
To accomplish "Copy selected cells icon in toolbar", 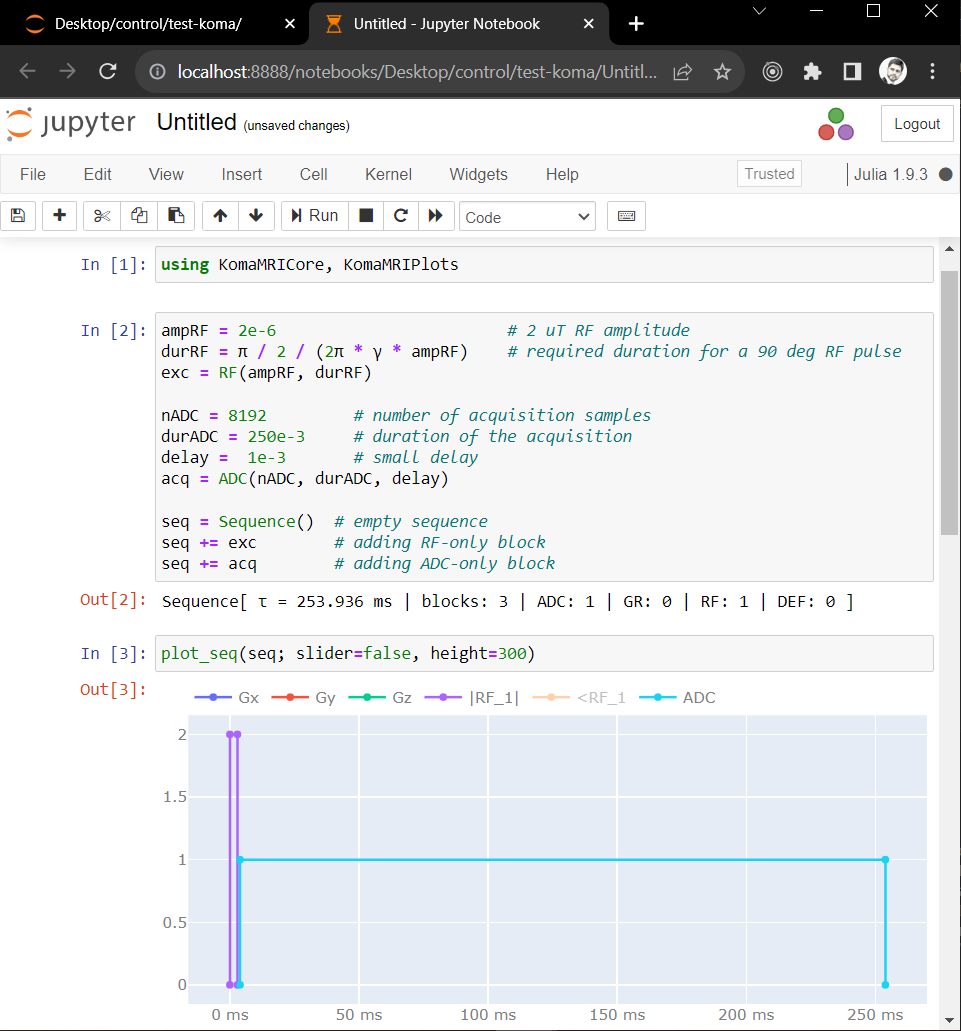I will pos(139,216).
